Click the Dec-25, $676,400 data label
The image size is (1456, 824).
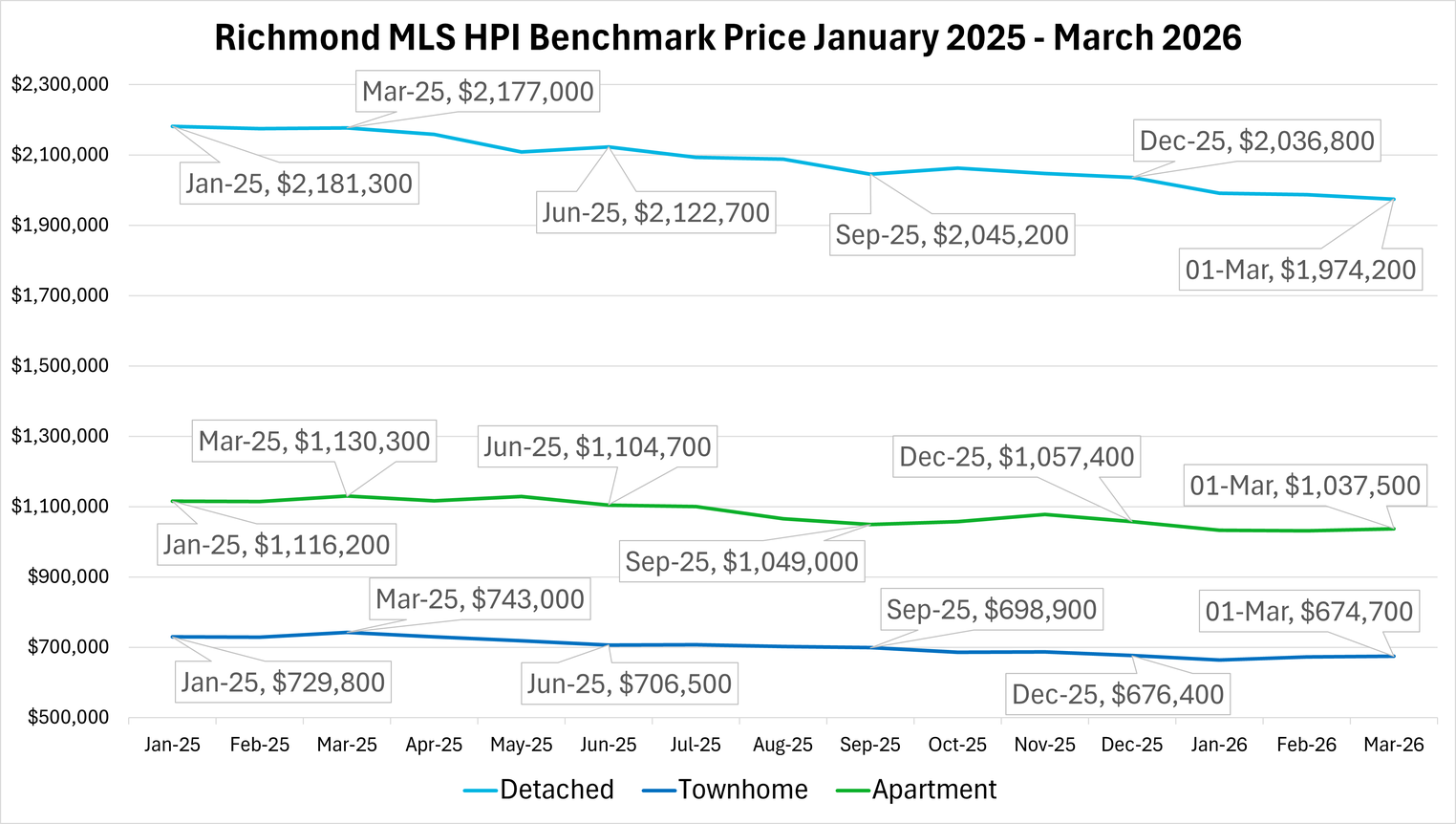(x=1117, y=694)
